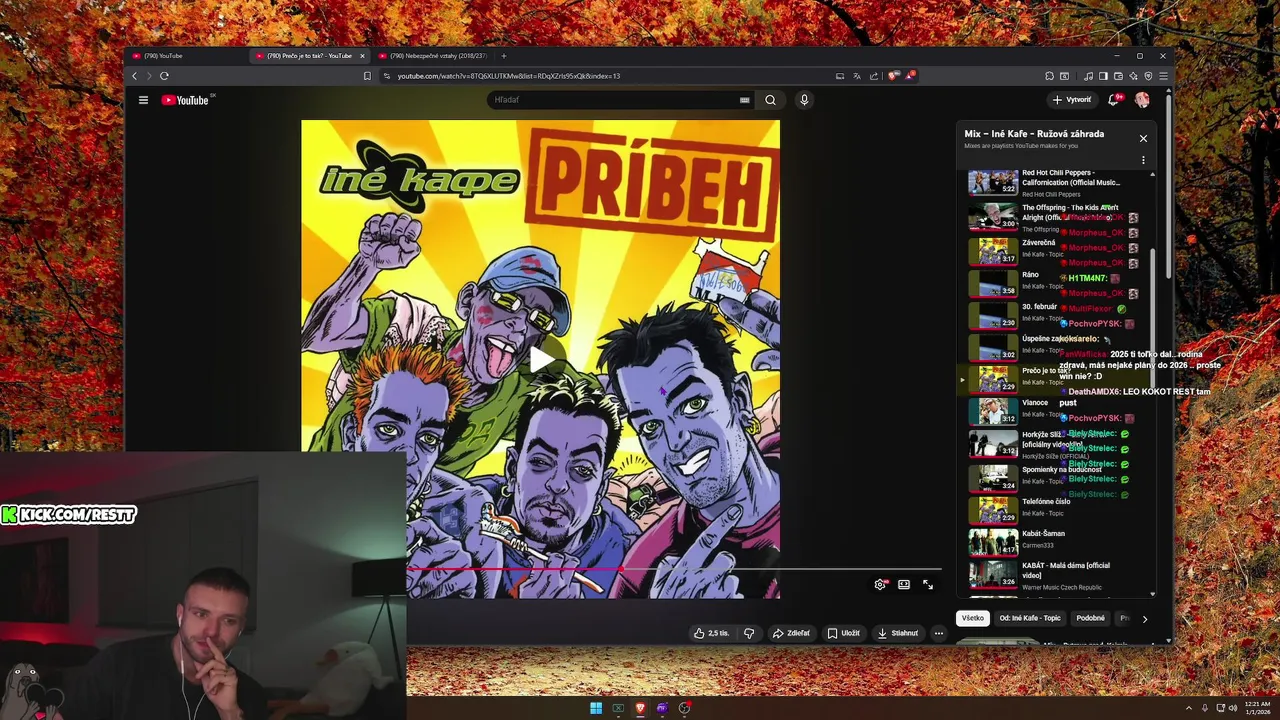Open the video player settings gear
Screen dimensions: 1280x720
[x=880, y=585]
